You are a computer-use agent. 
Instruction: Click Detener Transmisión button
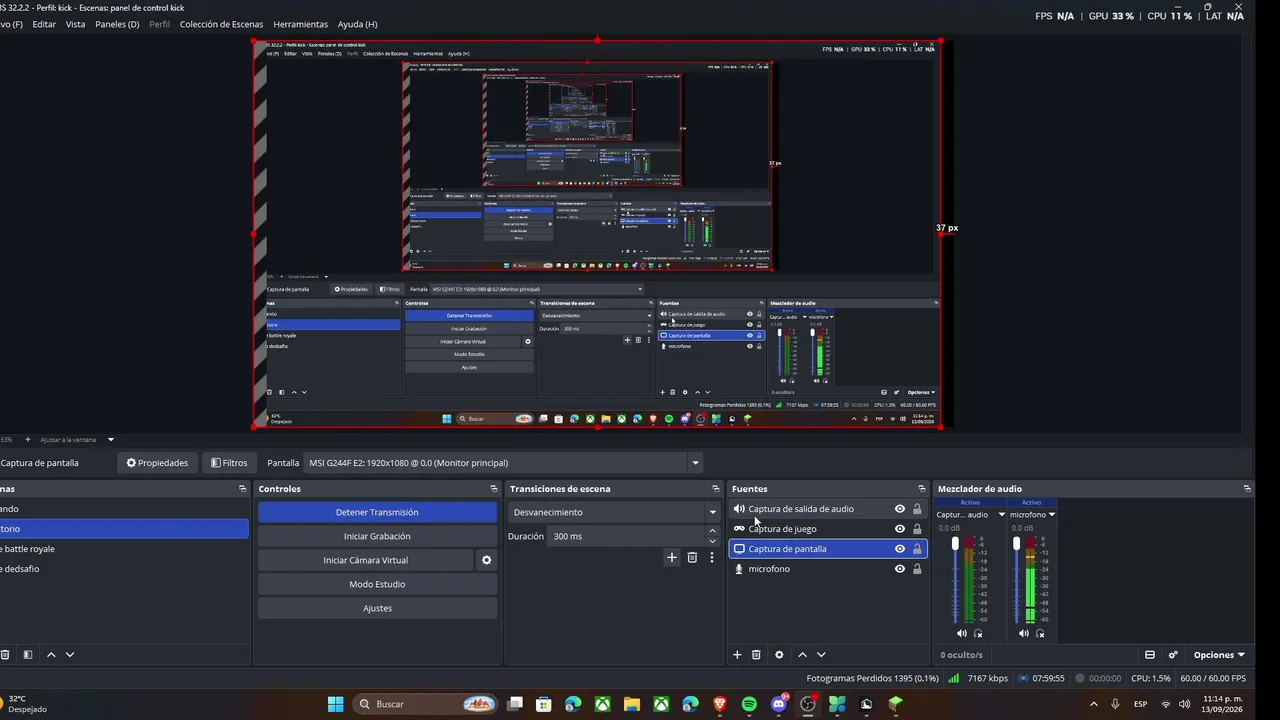[377, 512]
